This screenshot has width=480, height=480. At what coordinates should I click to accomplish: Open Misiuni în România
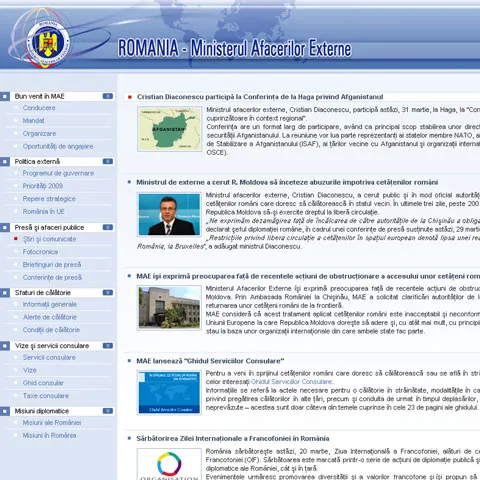49,436
